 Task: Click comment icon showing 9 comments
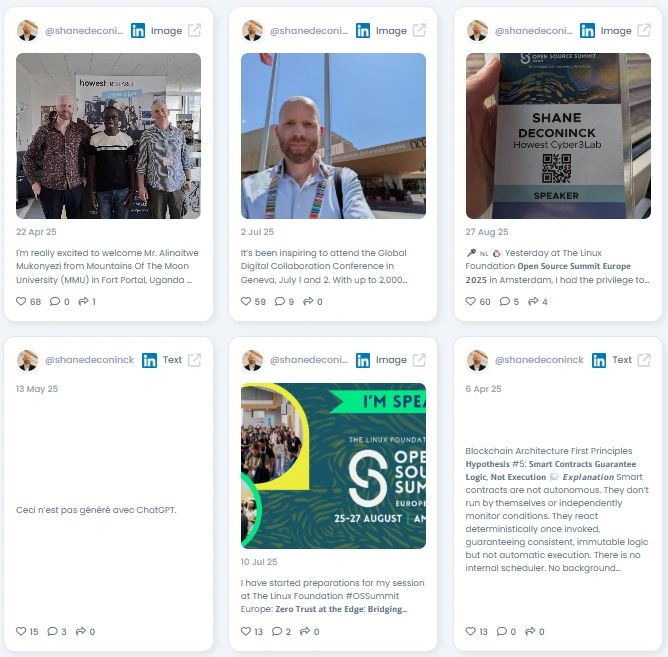click(x=279, y=301)
